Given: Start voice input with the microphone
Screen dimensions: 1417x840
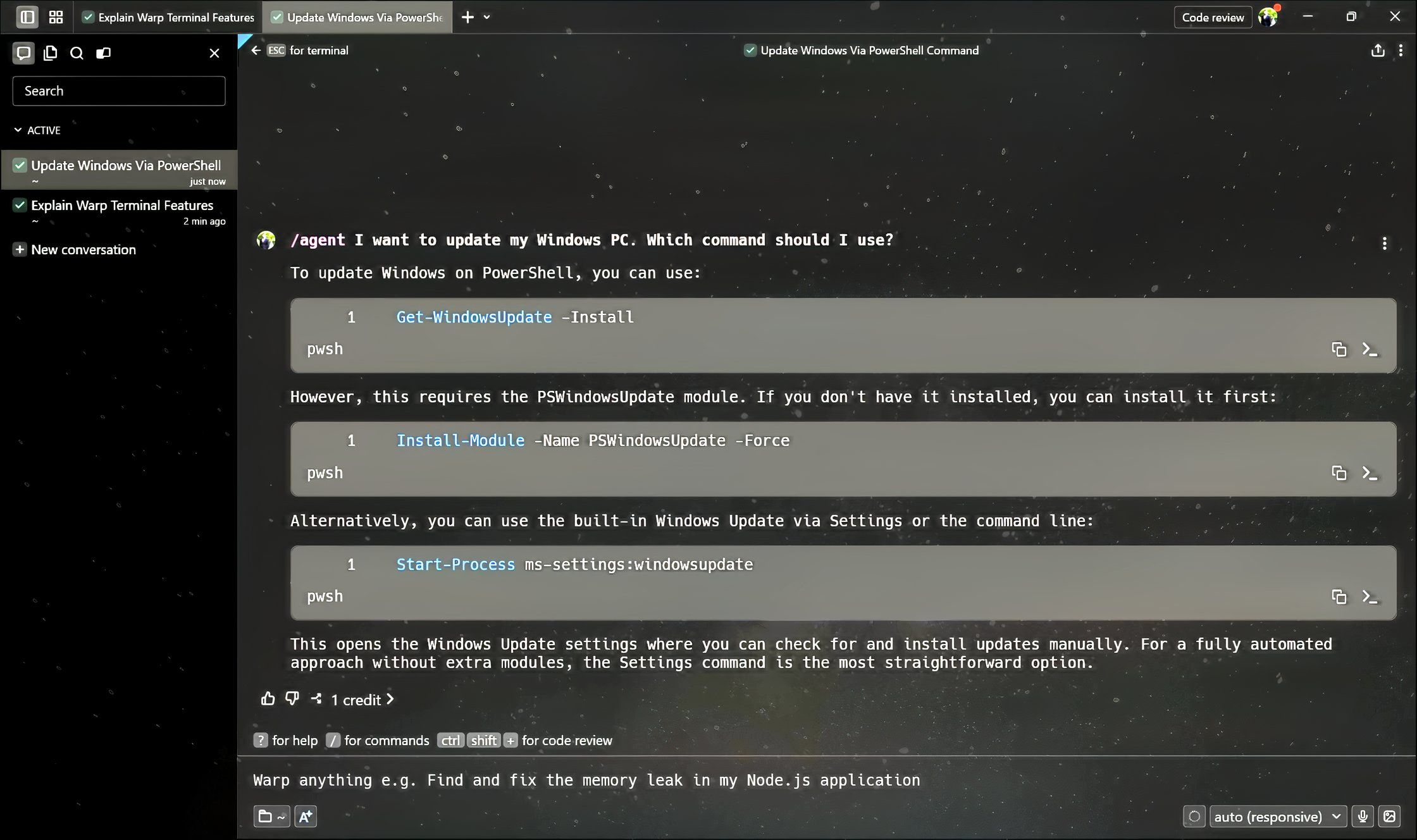Looking at the screenshot, I should 1363,817.
